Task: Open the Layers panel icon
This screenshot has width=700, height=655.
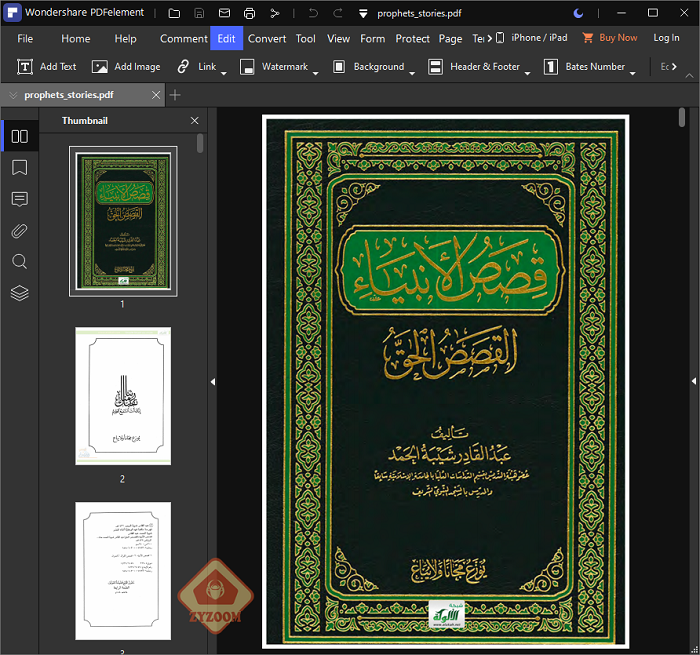Action: (x=20, y=293)
